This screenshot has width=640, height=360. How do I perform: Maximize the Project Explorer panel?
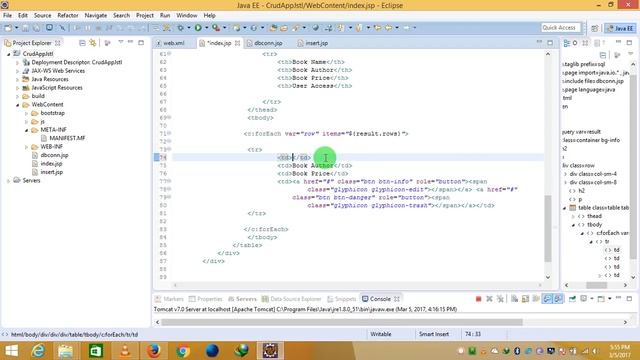(141, 42)
